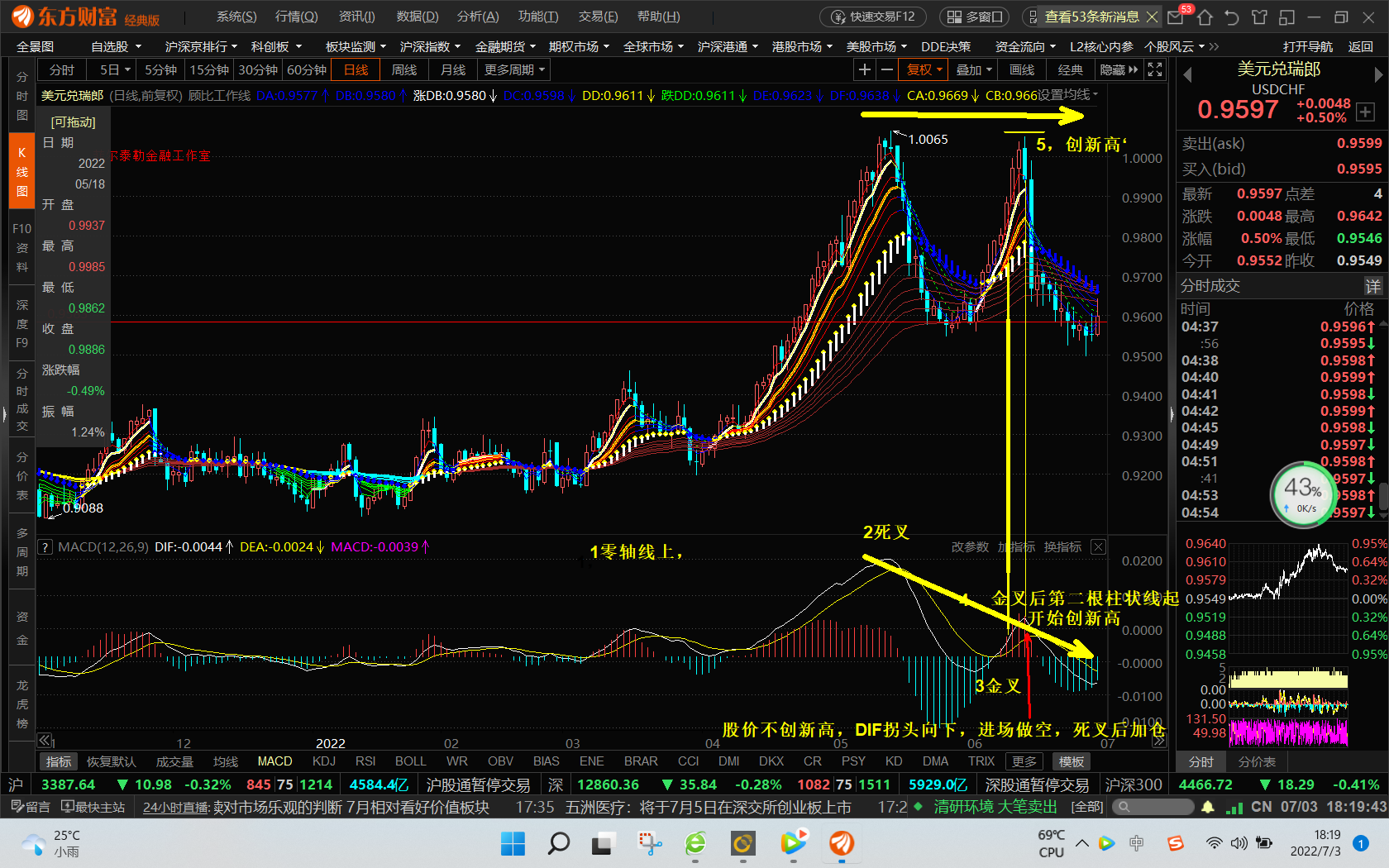1389x868 pixels.
Task: Select the 画线 drawing tool
Action: [1022, 69]
